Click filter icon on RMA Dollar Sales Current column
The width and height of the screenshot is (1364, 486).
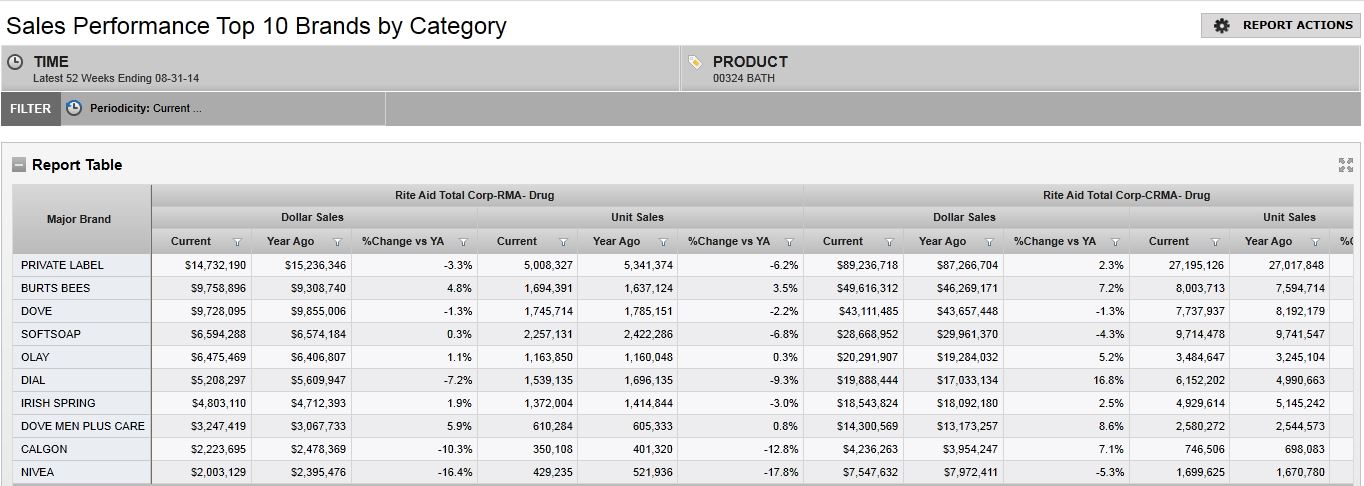237,242
